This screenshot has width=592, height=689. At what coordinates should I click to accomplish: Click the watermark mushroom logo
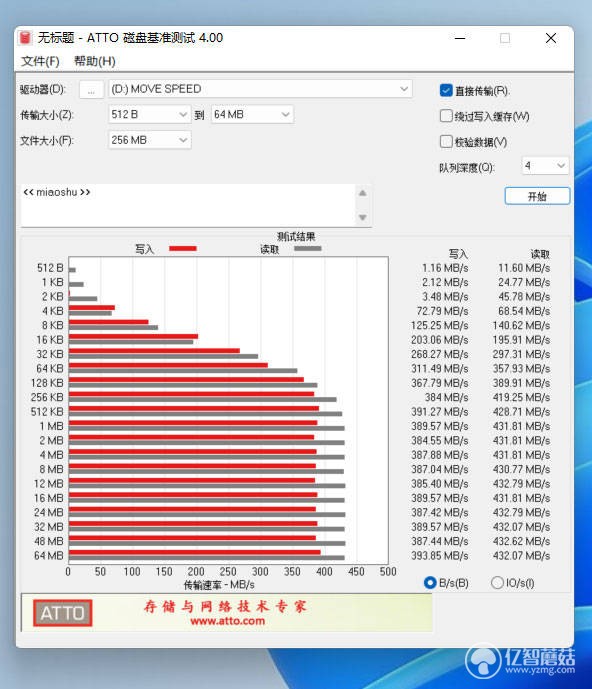[x=483, y=661]
